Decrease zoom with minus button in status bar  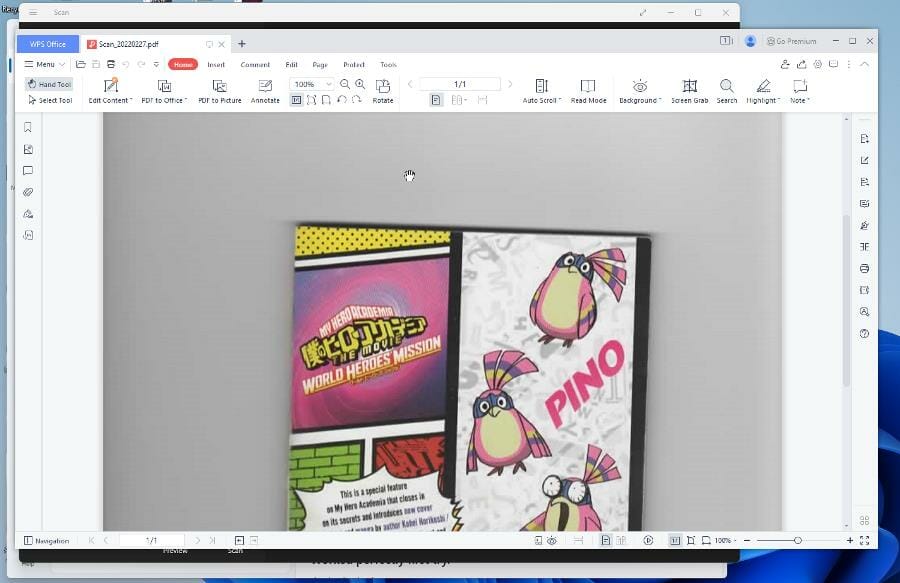pyautogui.click(x=747, y=541)
